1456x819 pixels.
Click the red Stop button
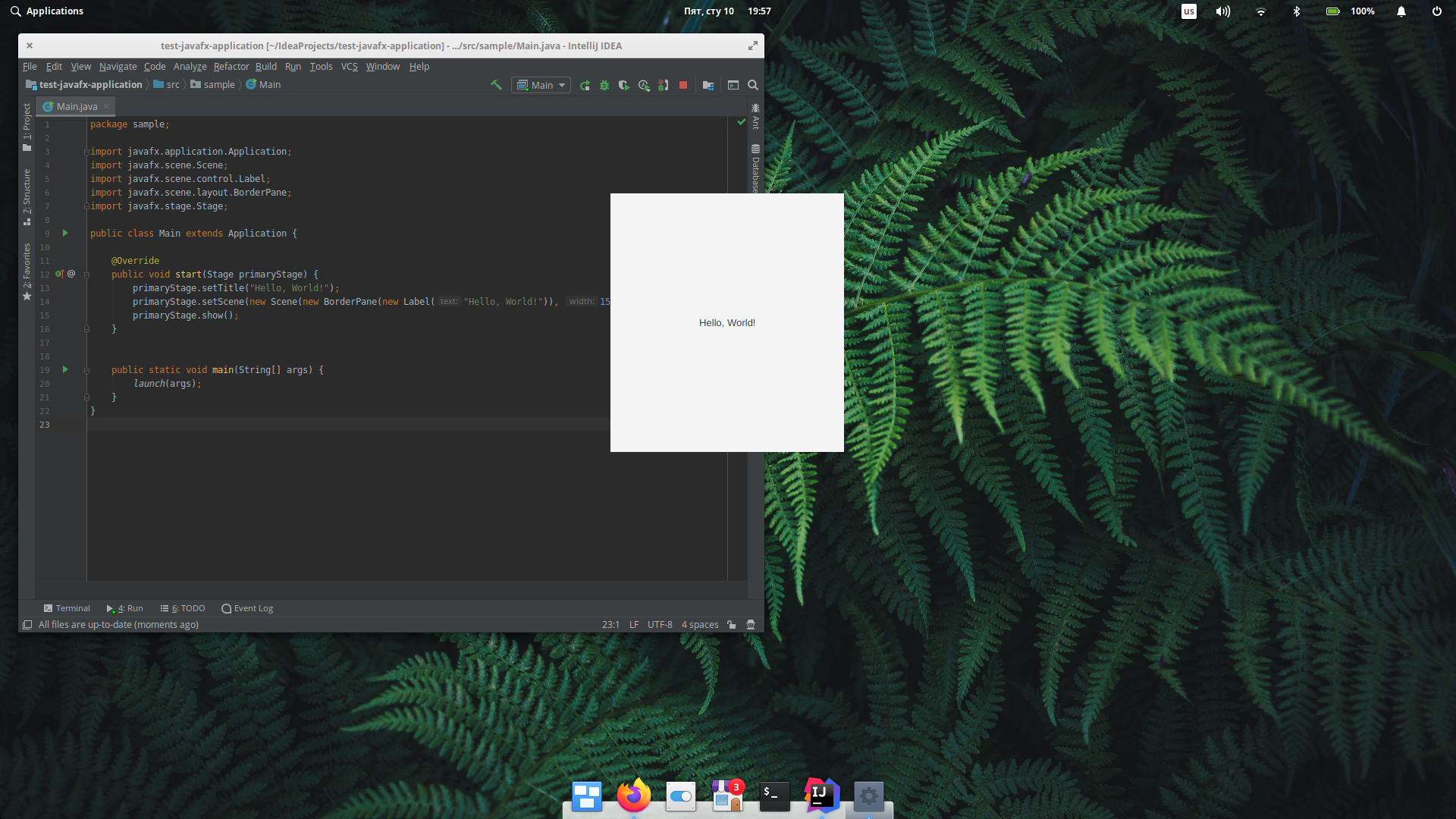tap(682, 85)
